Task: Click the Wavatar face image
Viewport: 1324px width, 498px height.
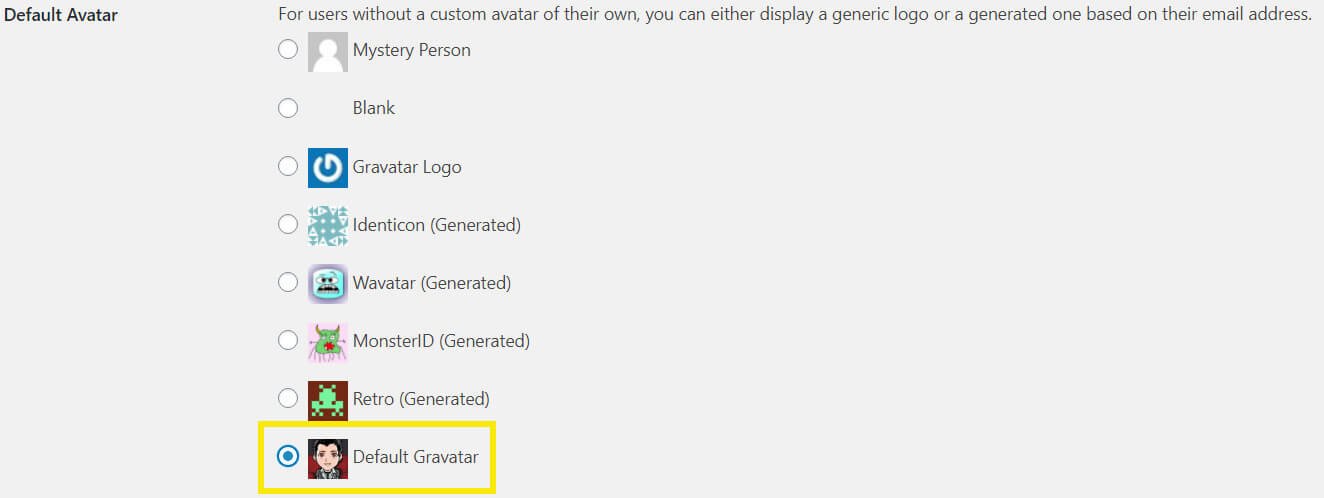Action: 327,283
